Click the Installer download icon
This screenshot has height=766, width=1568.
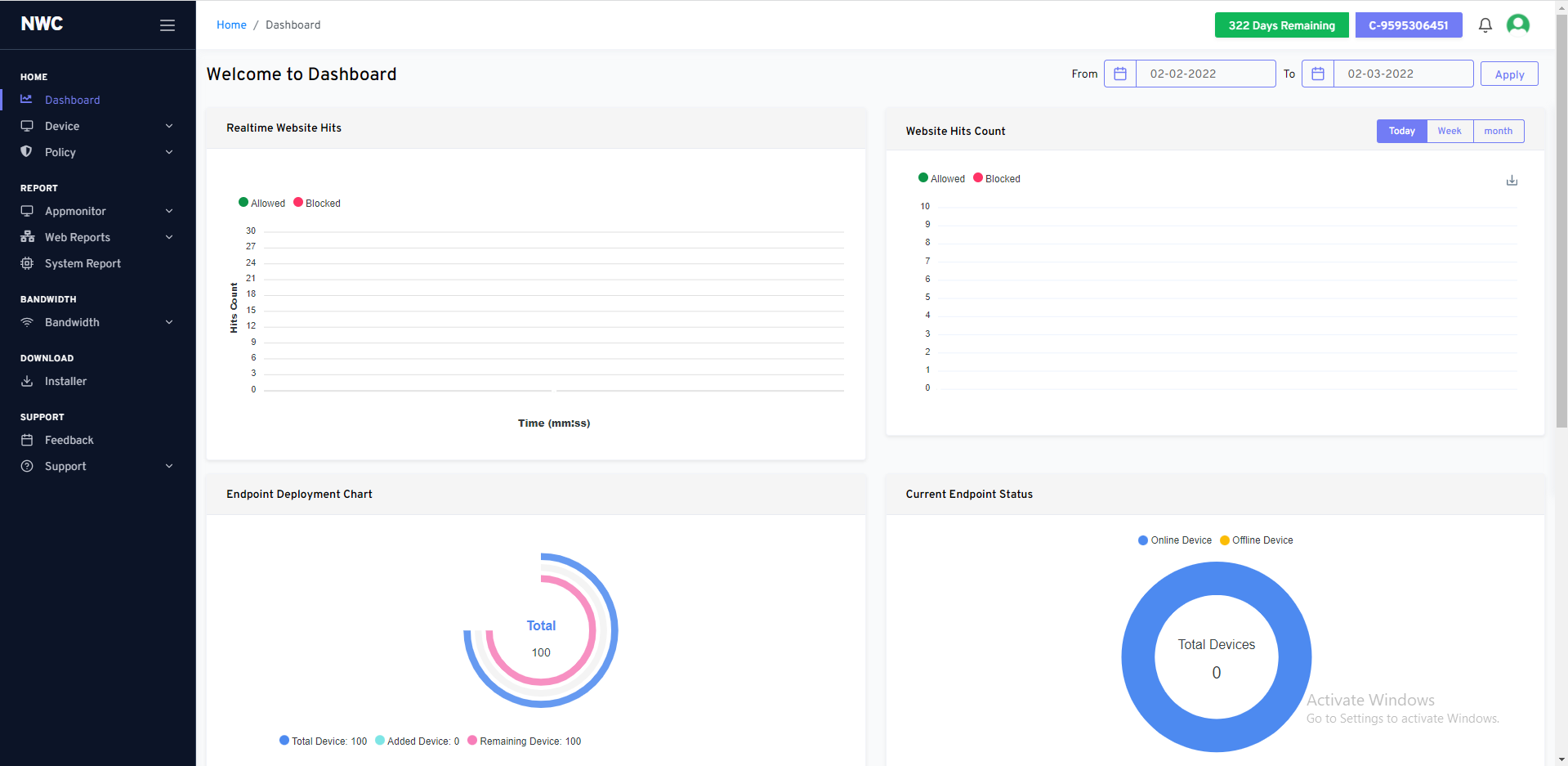[27, 381]
